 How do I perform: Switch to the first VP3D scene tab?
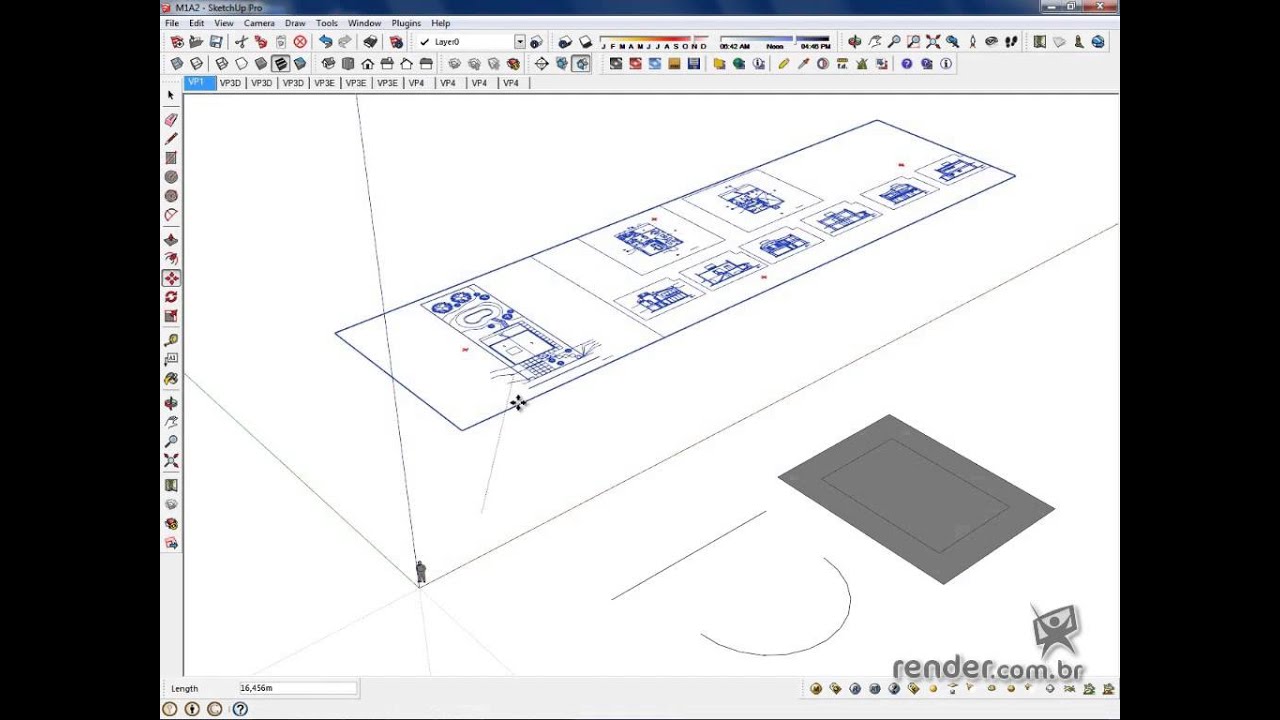click(230, 84)
